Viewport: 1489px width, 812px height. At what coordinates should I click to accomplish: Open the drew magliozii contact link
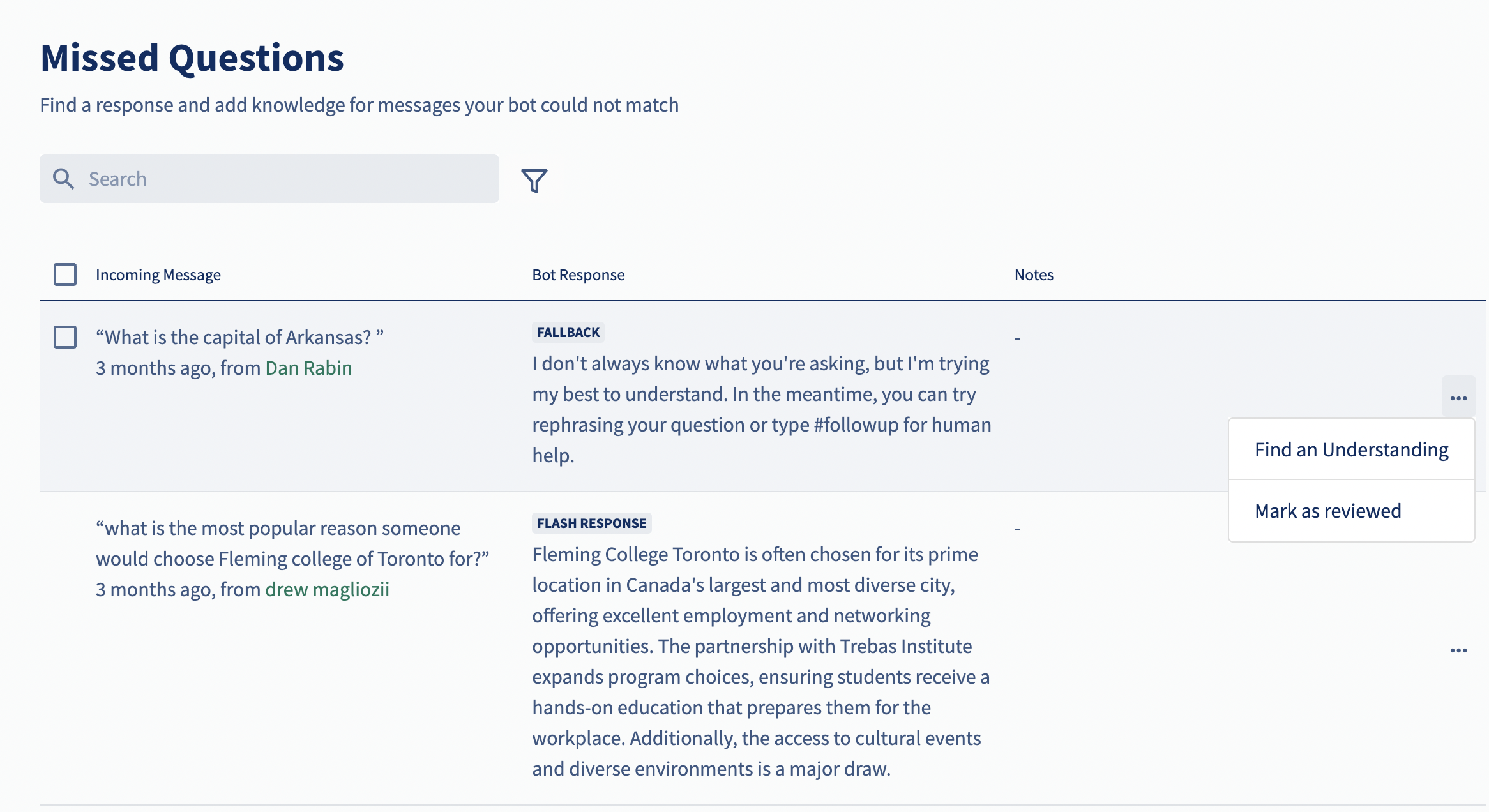(327, 589)
